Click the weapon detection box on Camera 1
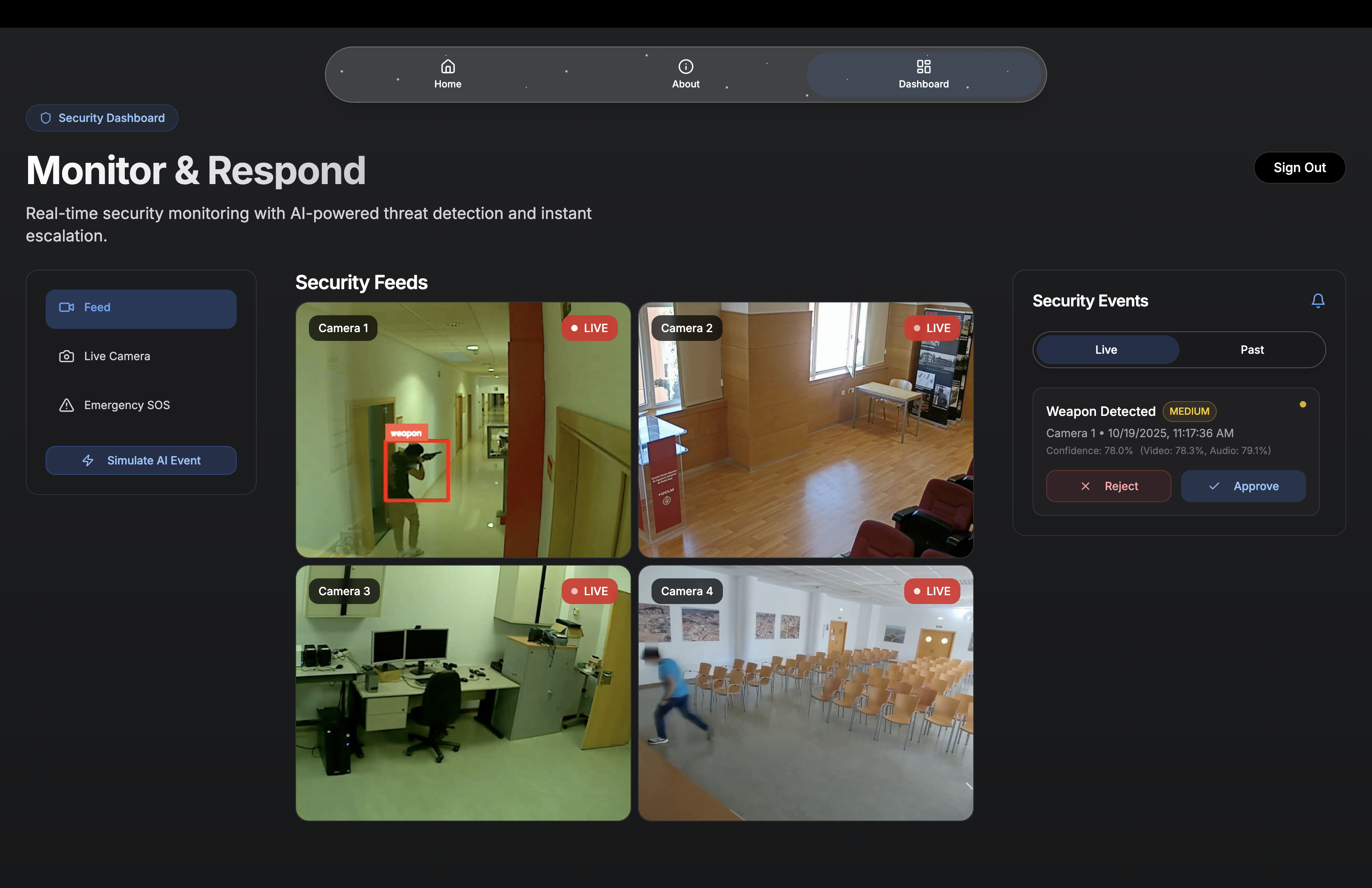Image resolution: width=1372 pixels, height=888 pixels. [x=416, y=470]
